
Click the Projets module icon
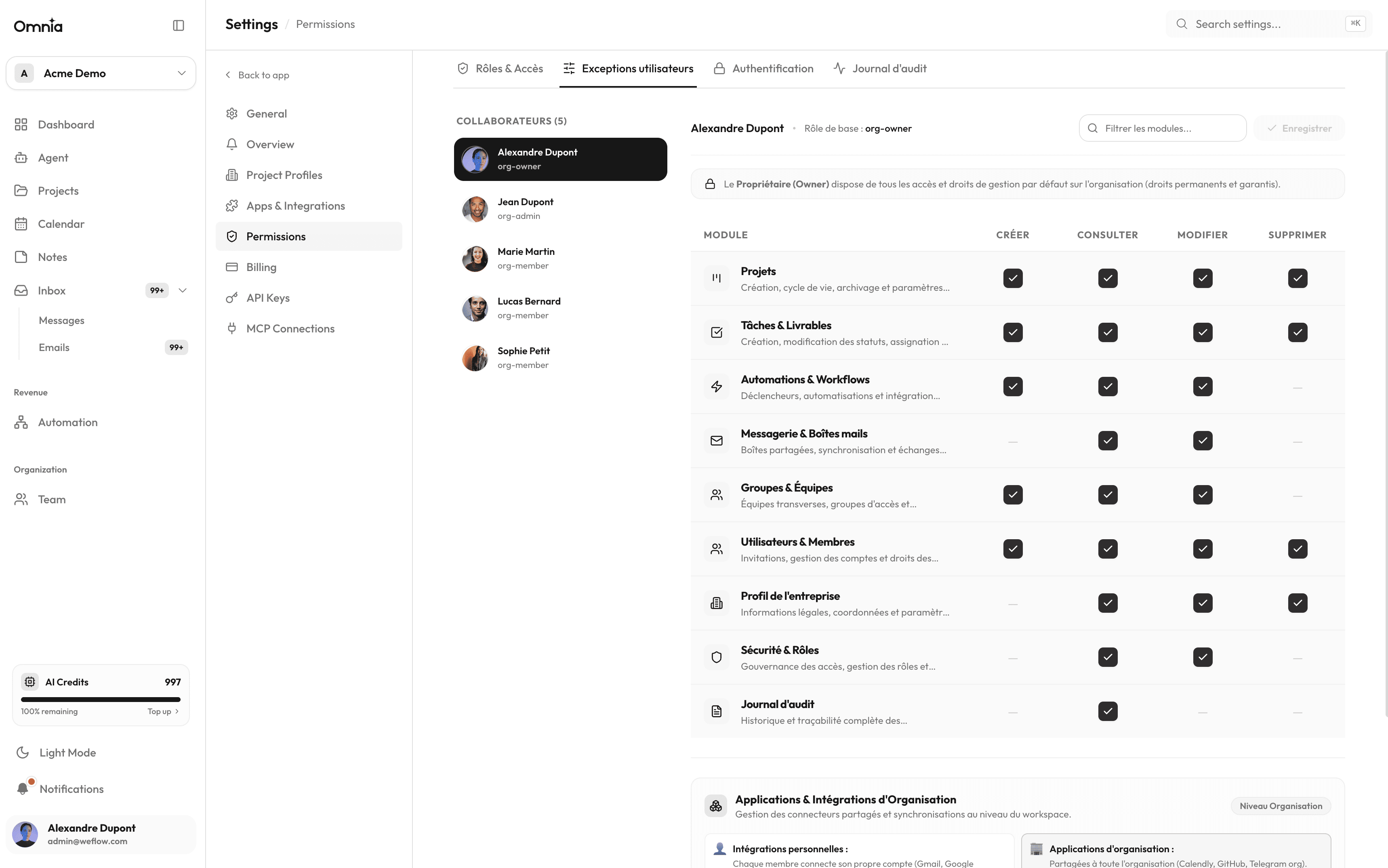716,278
